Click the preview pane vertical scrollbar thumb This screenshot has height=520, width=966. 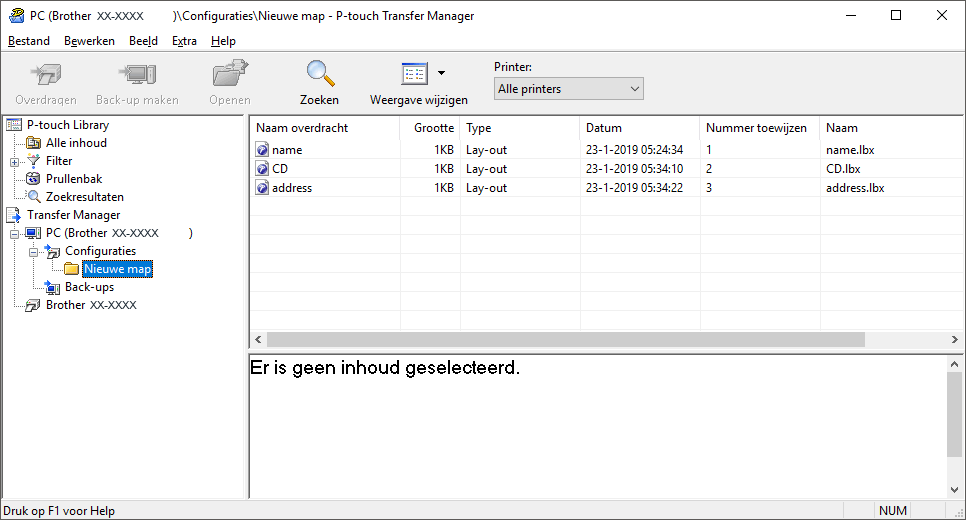tap(954, 415)
